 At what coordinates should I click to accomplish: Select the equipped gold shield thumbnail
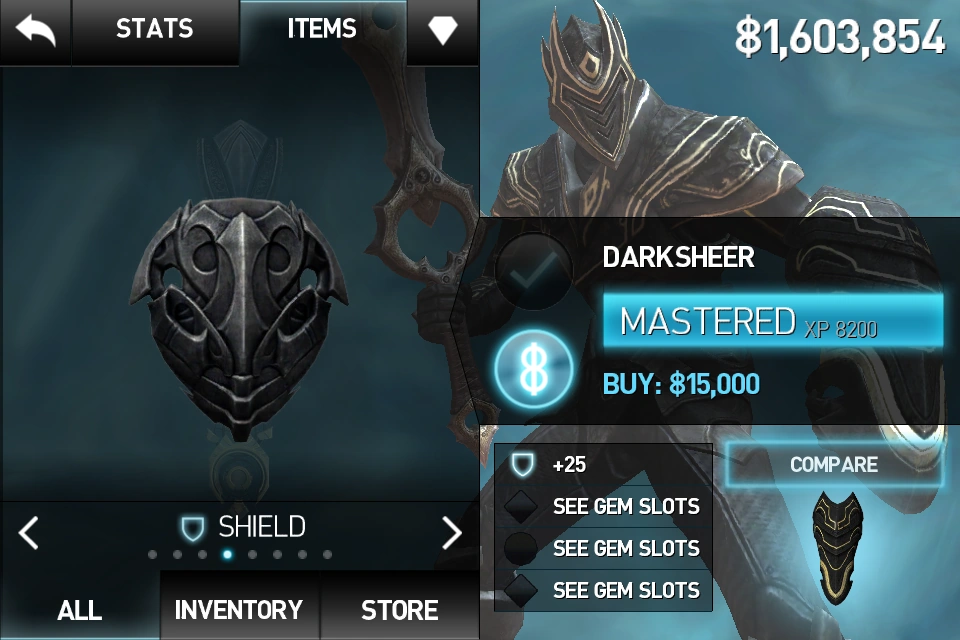click(x=837, y=546)
